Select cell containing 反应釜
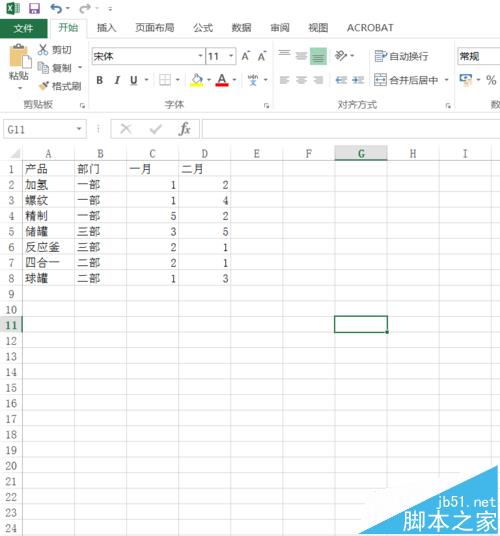Screen dimensions: 500x536 pyautogui.click(x=48, y=247)
